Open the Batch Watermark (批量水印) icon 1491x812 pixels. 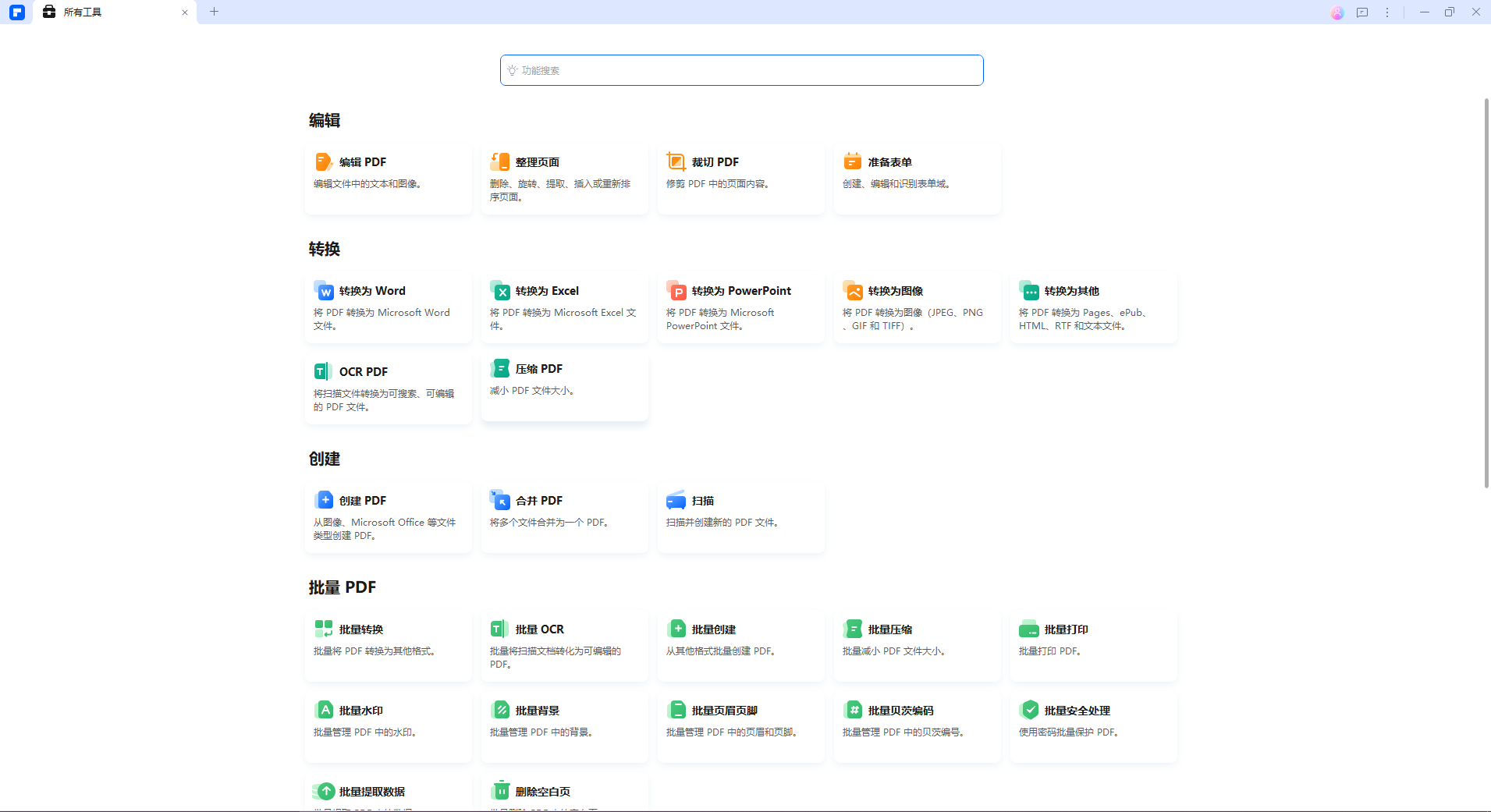[x=324, y=710]
